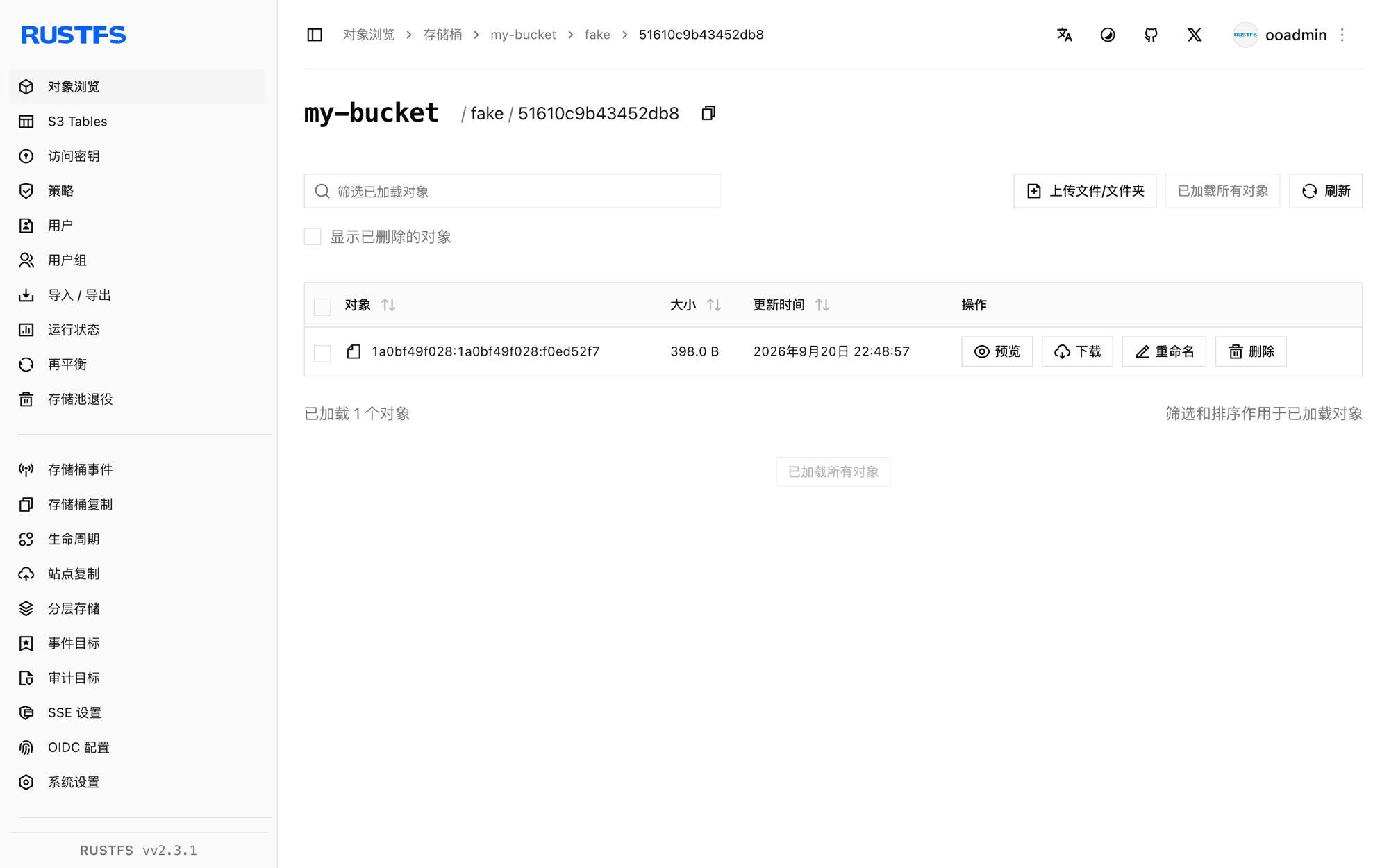The image size is (1389, 868).
Task: Sort by 更新时间 column arrows
Action: pos(822,305)
